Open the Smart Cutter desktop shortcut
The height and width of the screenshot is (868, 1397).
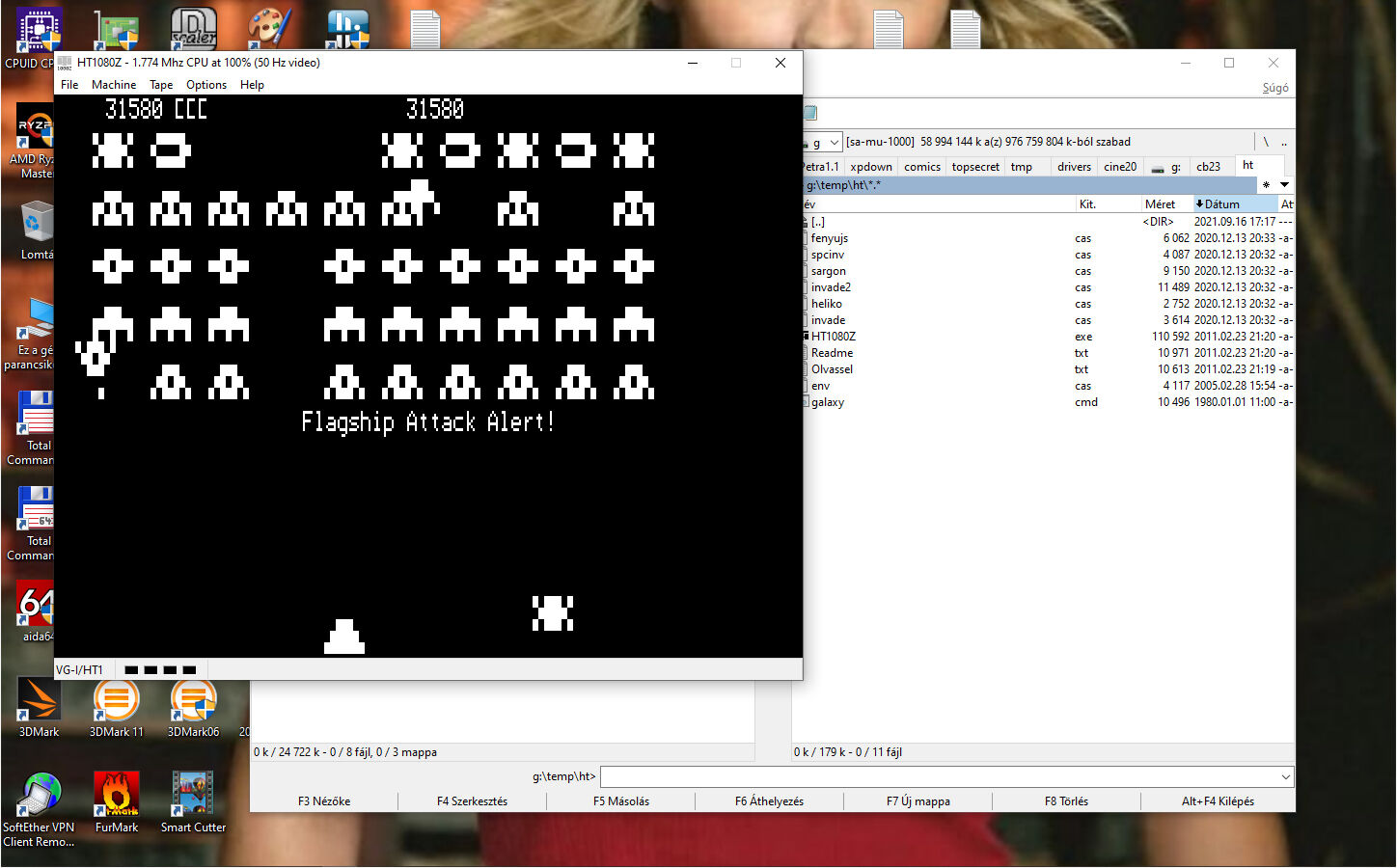pos(193,802)
